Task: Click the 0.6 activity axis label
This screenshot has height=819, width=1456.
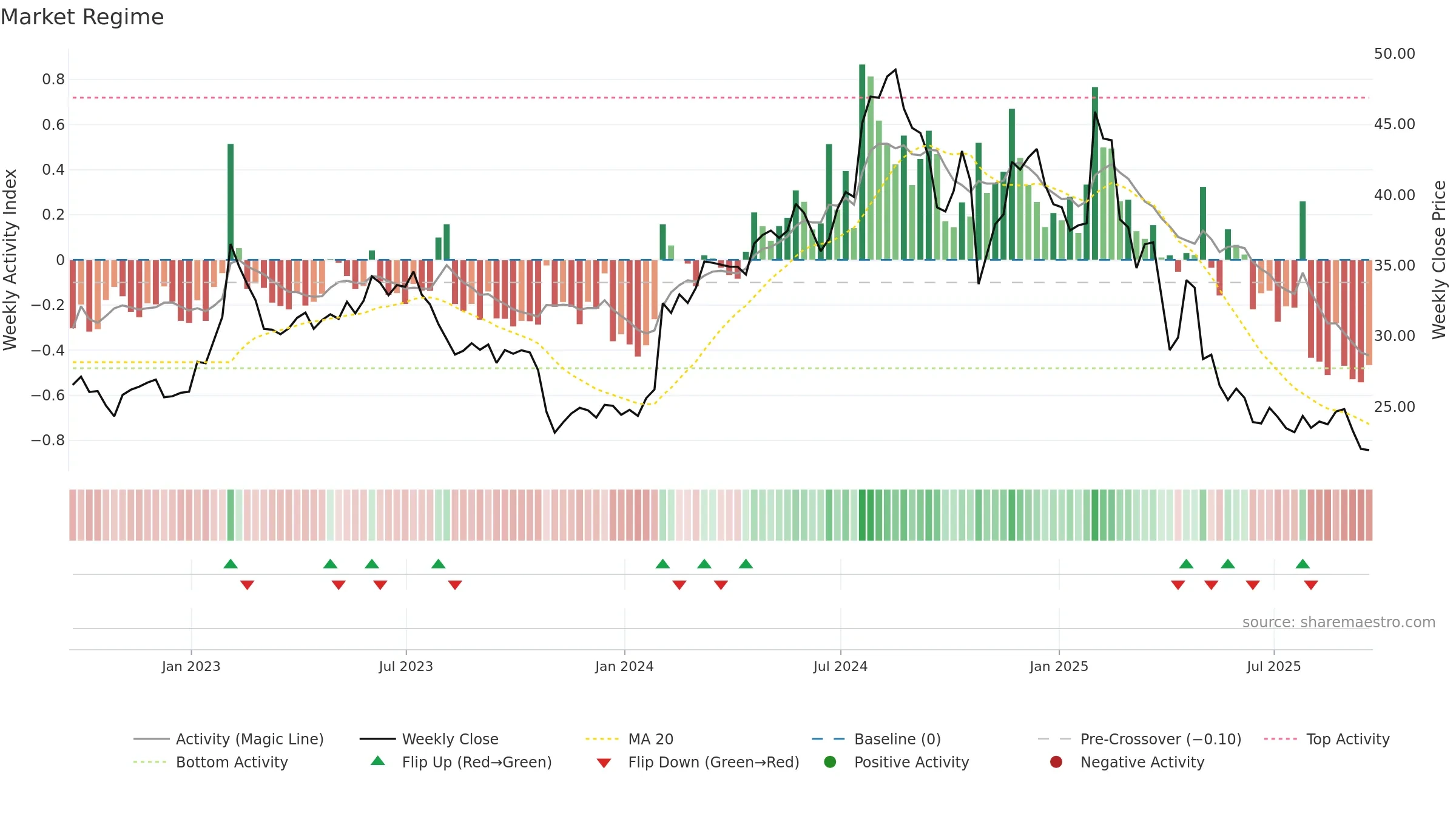Action: (x=53, y=125)
